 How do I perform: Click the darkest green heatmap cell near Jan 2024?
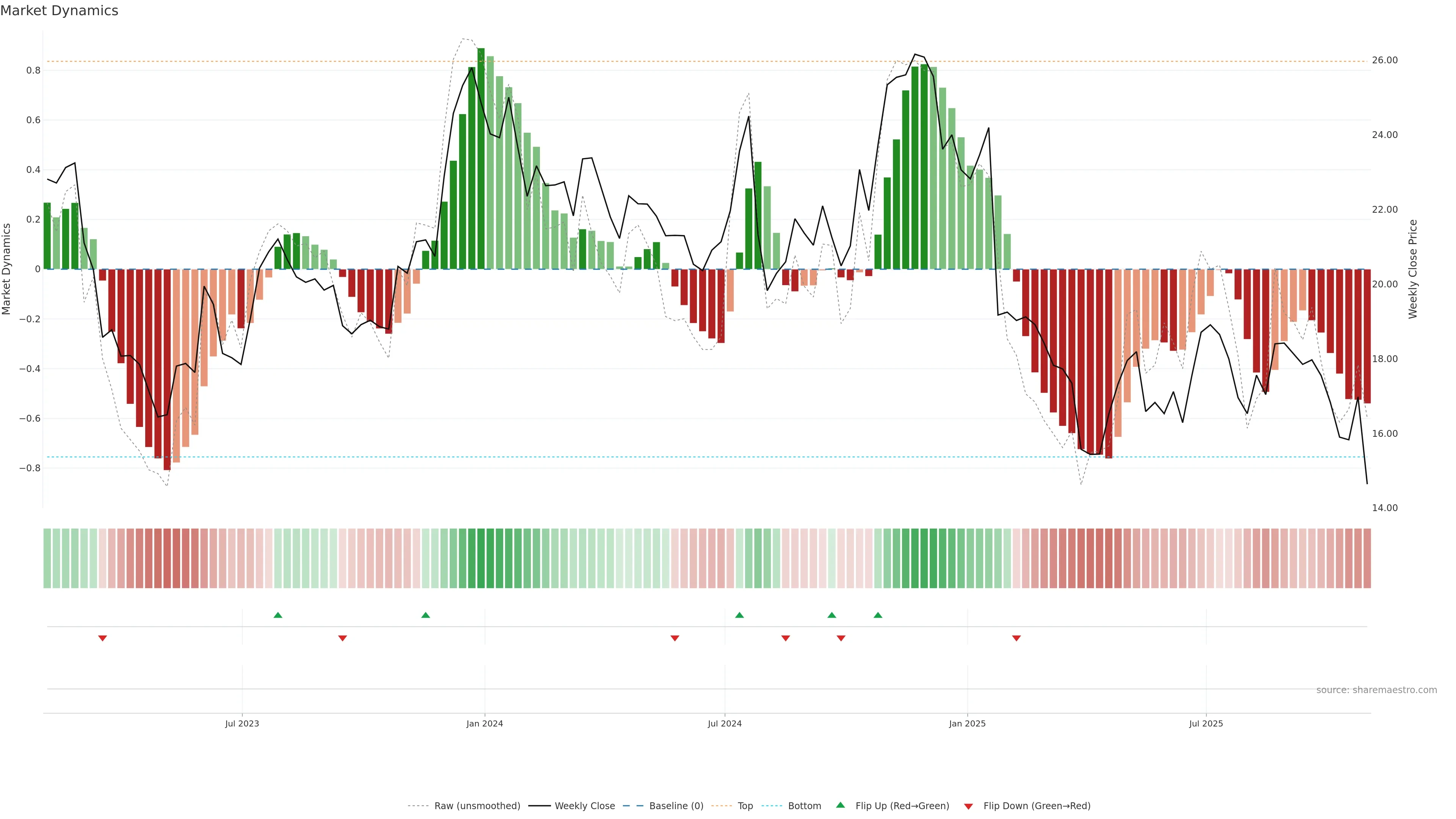click(x=481, y=558)
